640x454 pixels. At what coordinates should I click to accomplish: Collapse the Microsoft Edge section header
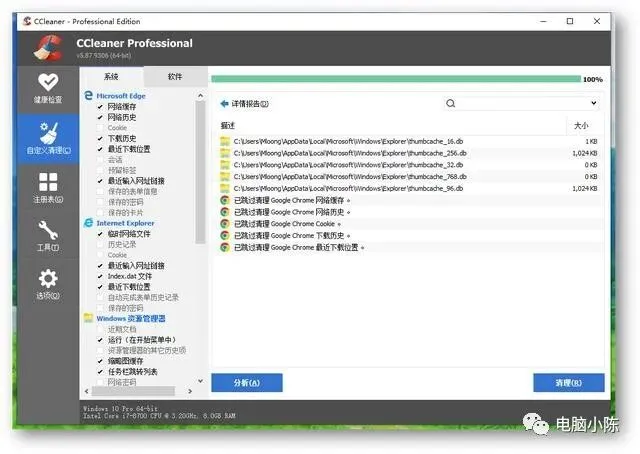click(x=121, y=96)
